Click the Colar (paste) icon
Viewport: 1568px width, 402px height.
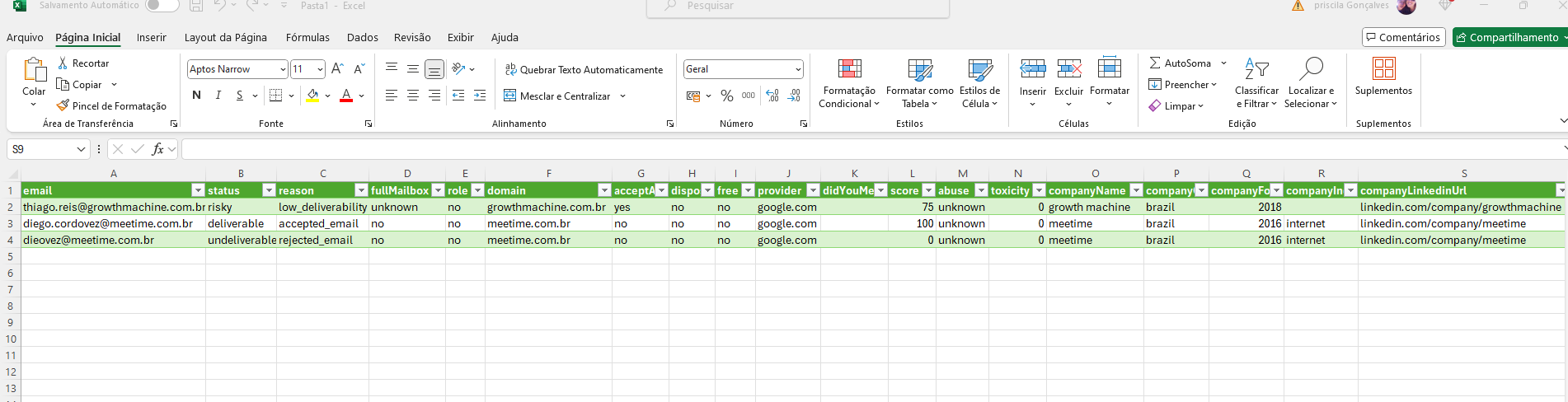pyautogui.click(x=34, y=69)
